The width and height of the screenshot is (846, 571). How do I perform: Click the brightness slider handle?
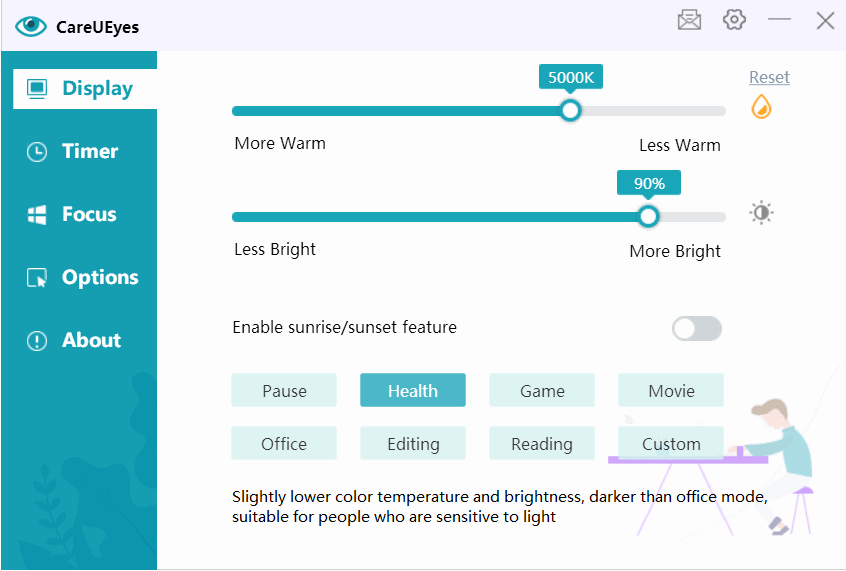(648, 216)
